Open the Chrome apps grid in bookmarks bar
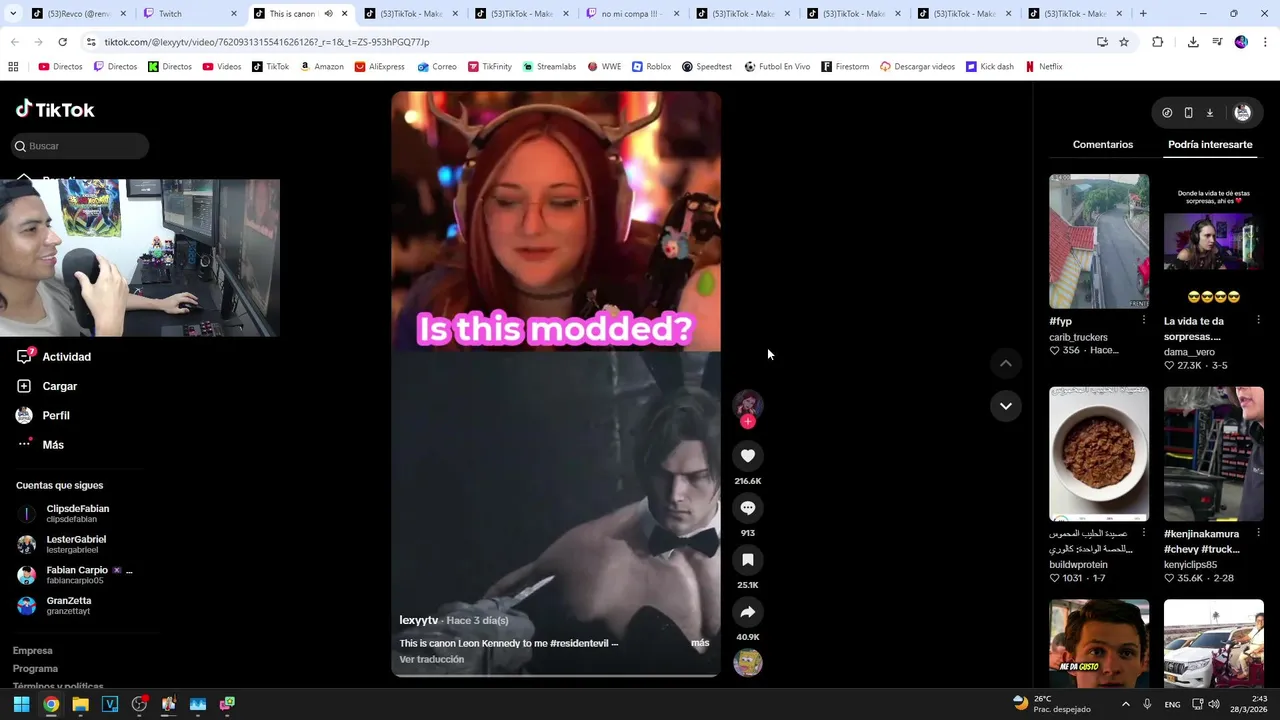The height and width of the screenshot is (720, 1280). 13,67
